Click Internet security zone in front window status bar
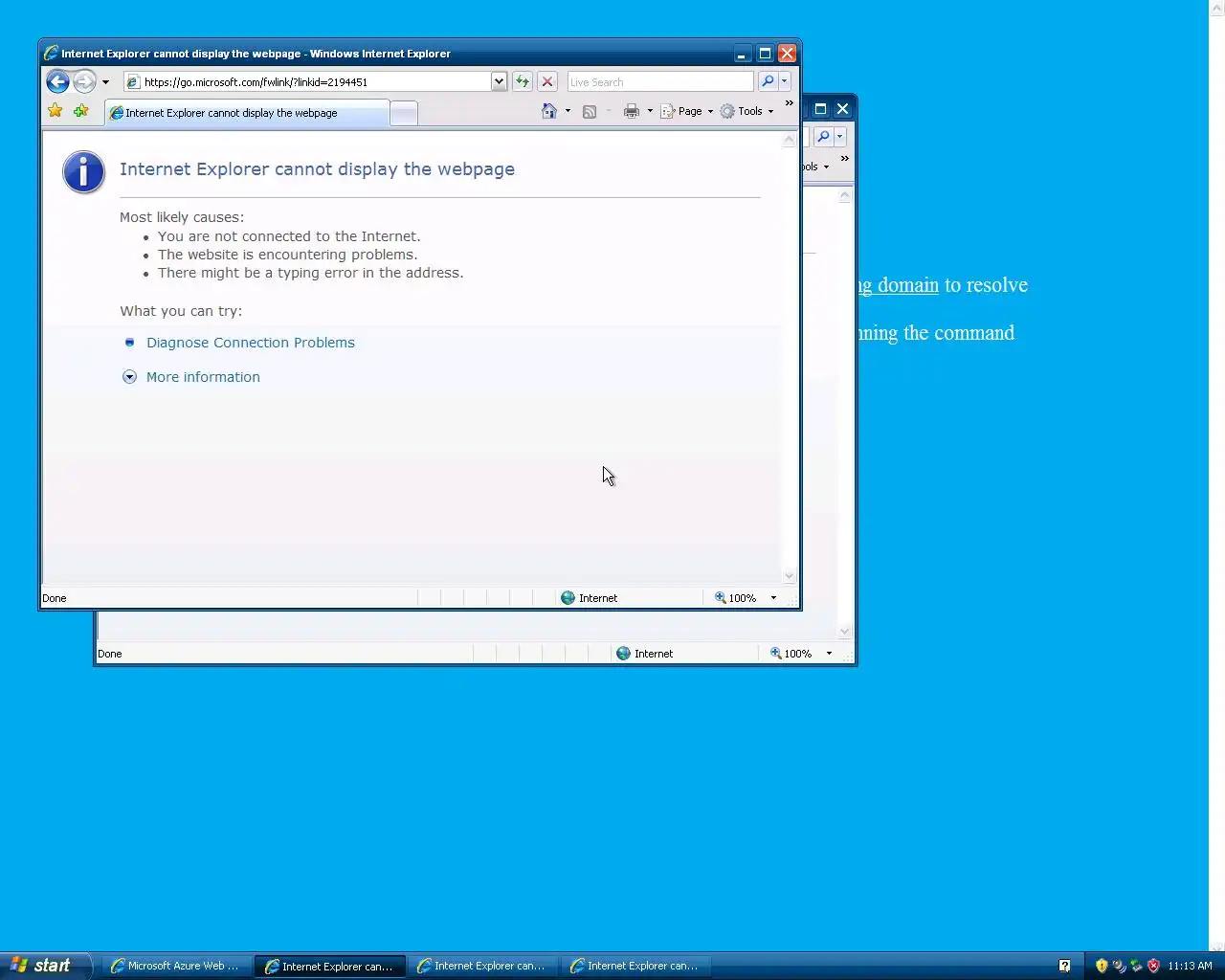This screenshot has width=1225, height=980. [x=590, y=598]
